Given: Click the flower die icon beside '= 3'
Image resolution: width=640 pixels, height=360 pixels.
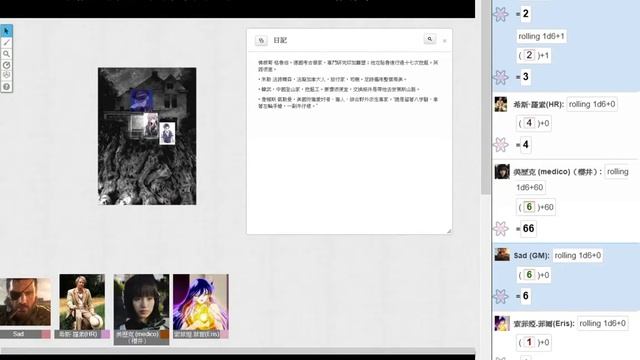Looking at the screenshot, I should (x=501, y=77).
